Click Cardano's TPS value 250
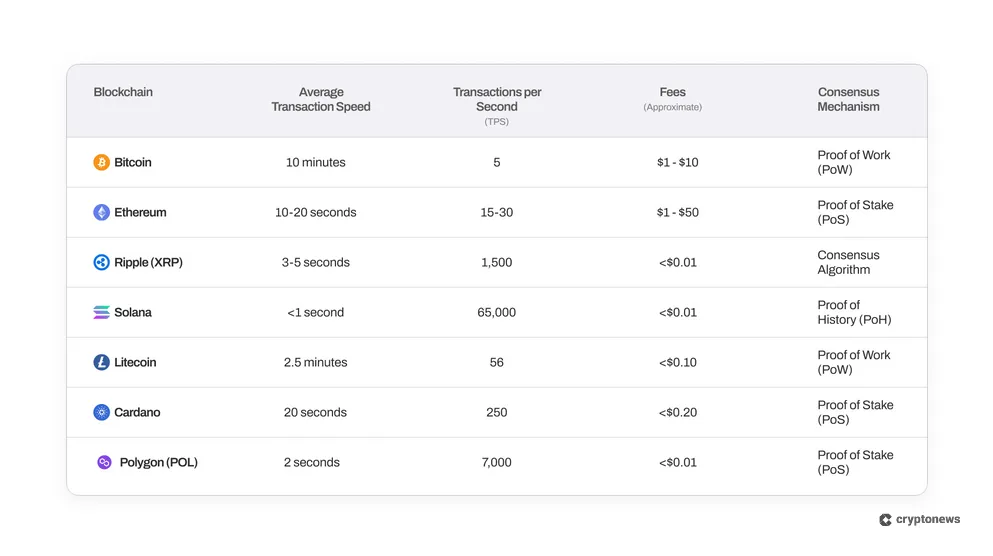The width and height of the screenshot is (993, 556). tap(496, 412)
